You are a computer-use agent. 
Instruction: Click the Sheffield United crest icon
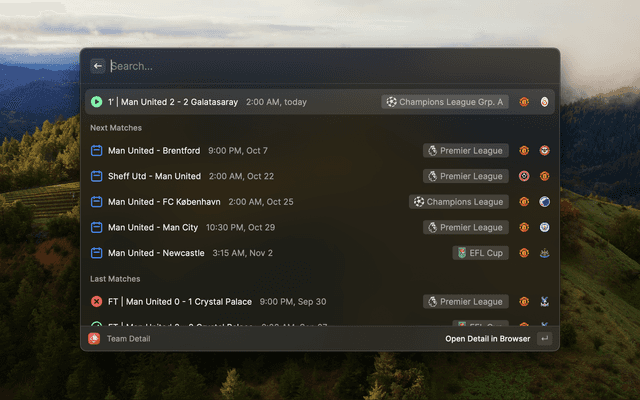pyautogui.click(x=524, y=176)
